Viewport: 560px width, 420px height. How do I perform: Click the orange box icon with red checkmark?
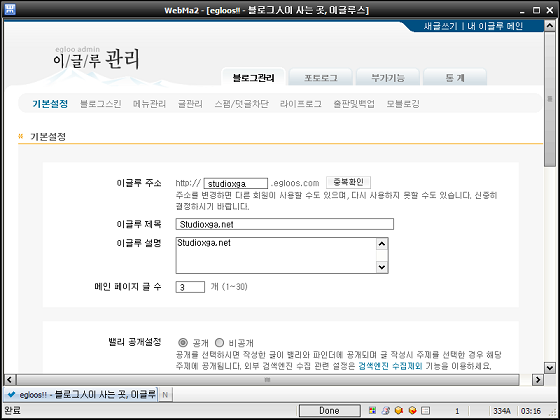(413, 411)
